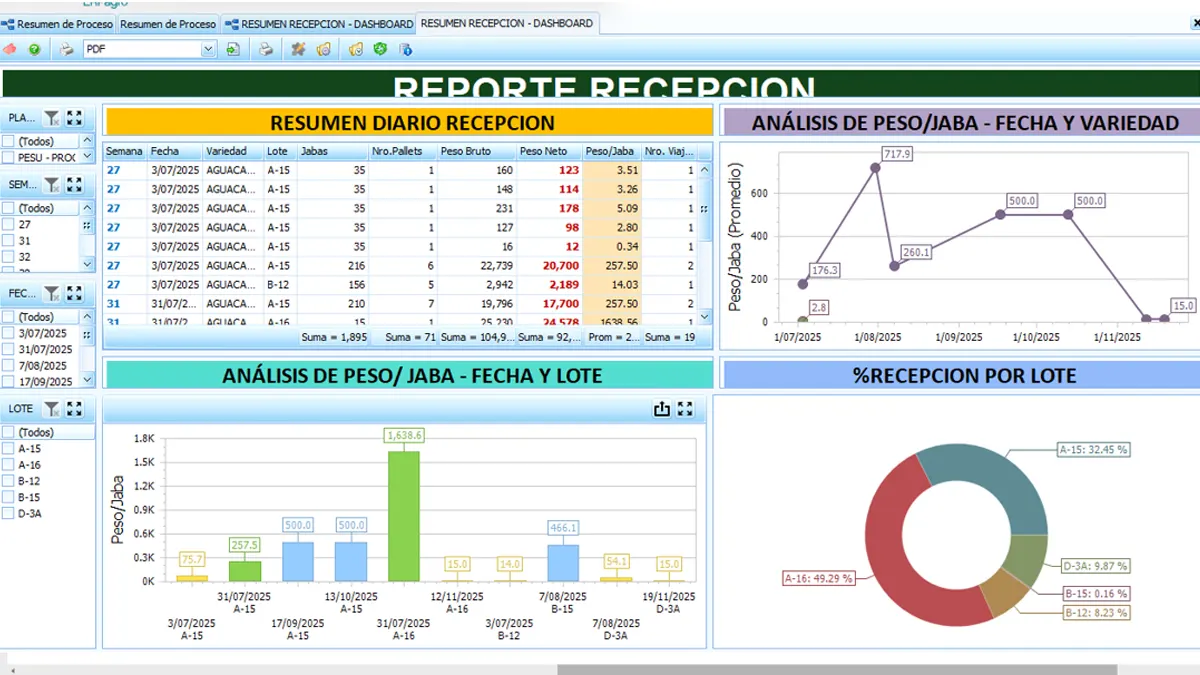Maximize the LOTE filter panel
Screen dimensions: 1200x675
[x=74, y=408]
